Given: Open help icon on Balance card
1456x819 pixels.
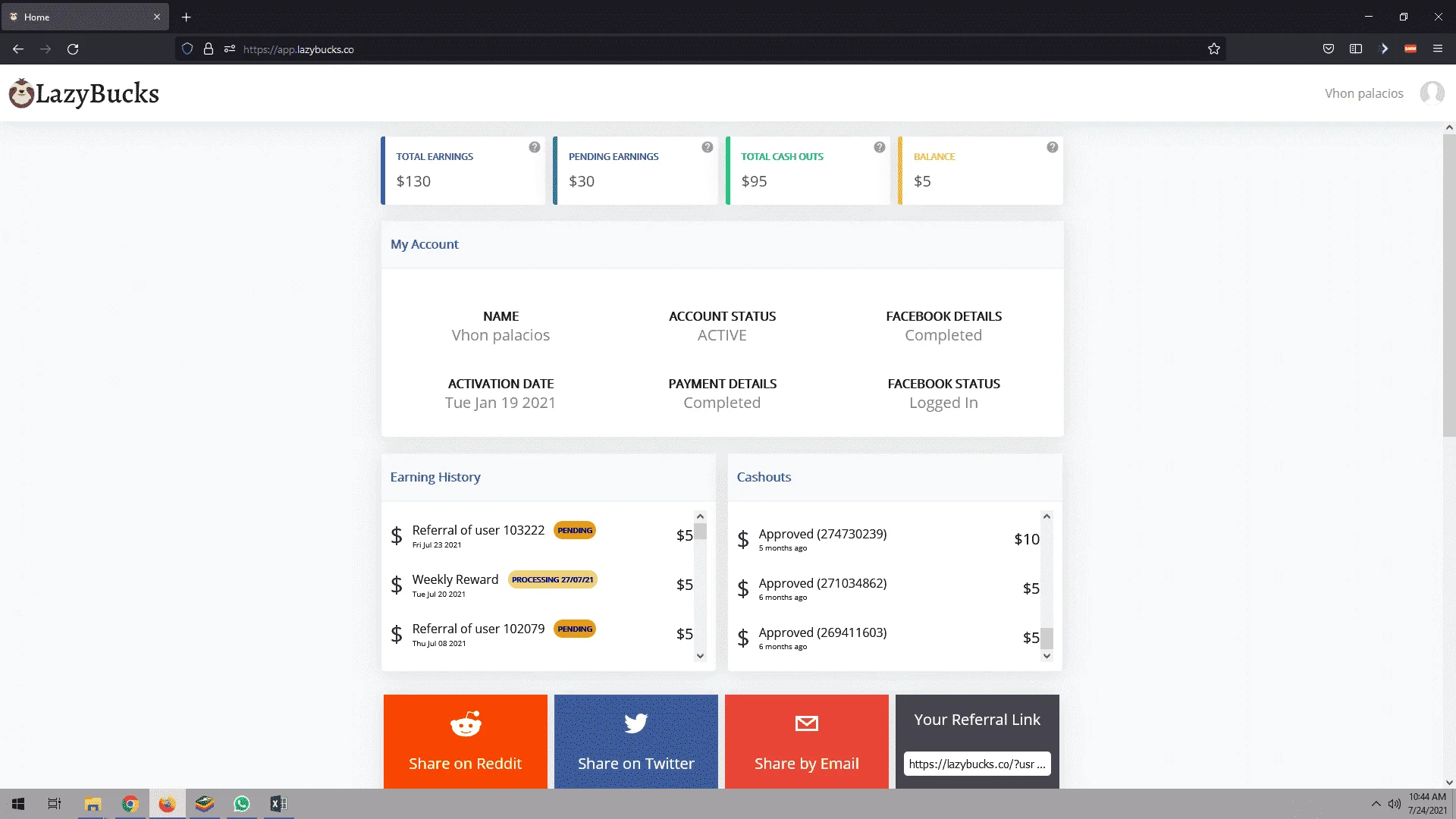Looking at the screenshot, I should coord(1053,147).
